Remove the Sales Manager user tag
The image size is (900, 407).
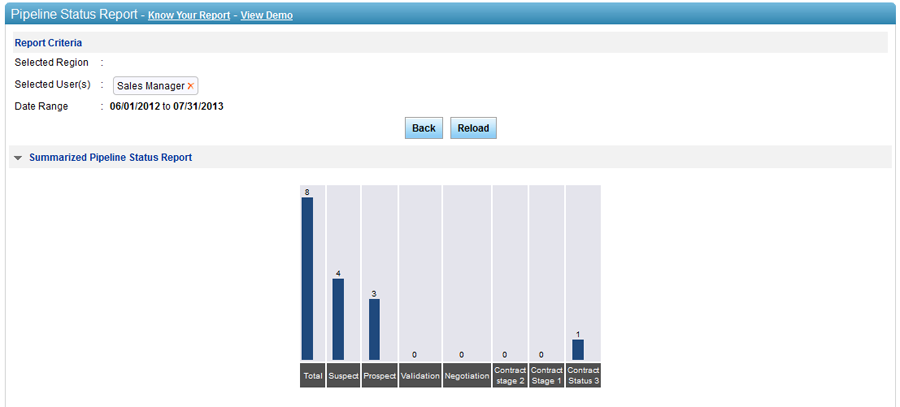pyautogui.click(x=191, y=86)
